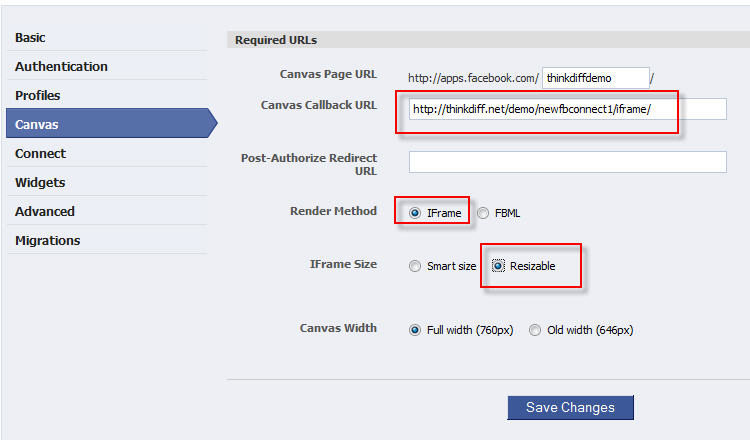Image resolution: width=750 pixels, height=440 pixels.
Task: Click the Canvas Page URL name field
Action: tap(596, 78)
